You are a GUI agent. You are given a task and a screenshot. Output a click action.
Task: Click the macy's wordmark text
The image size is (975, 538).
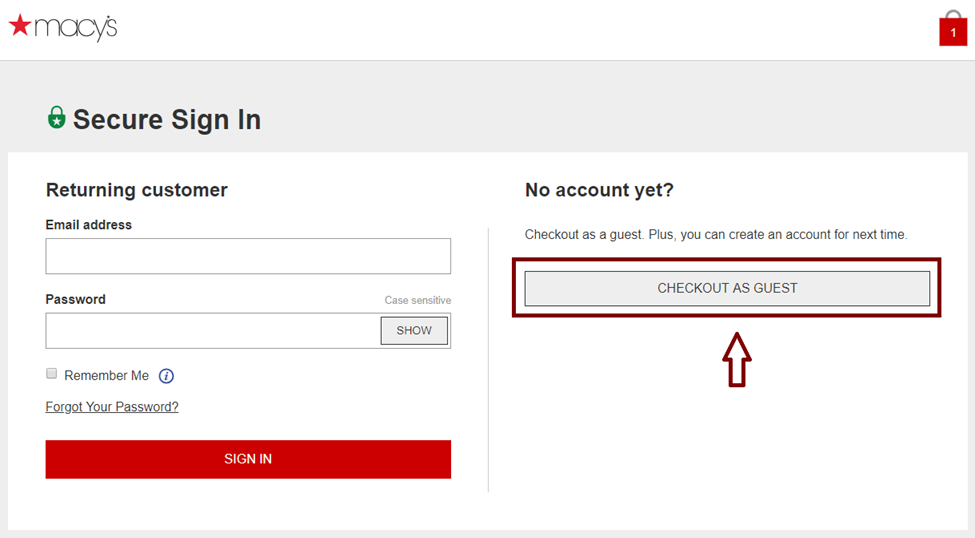click(76, 28)
